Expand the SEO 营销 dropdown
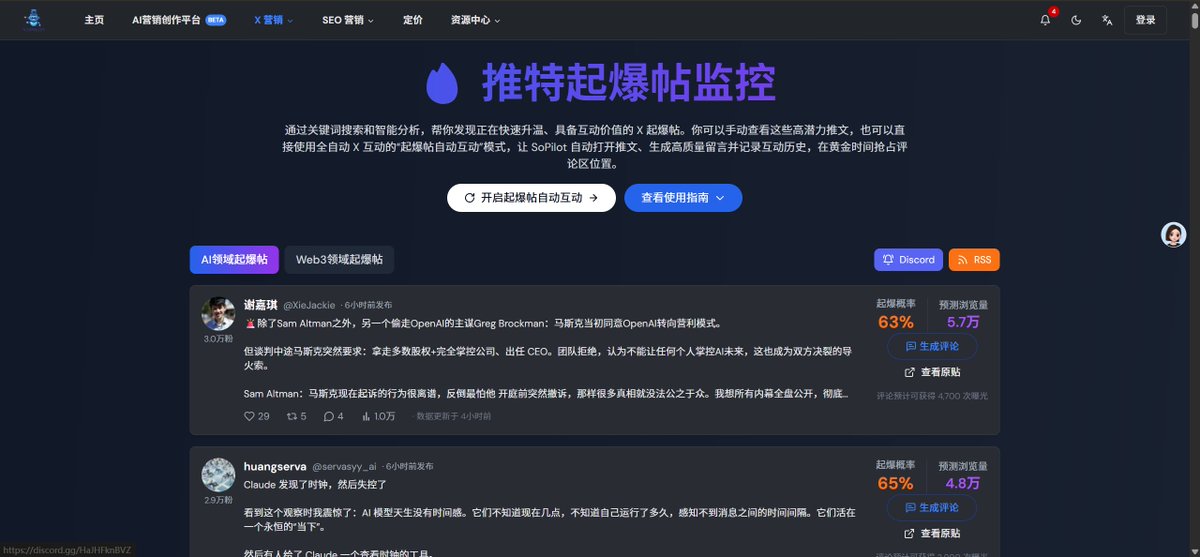The width and height of the screenshot is (1200, 557). [x=348, y=20]
